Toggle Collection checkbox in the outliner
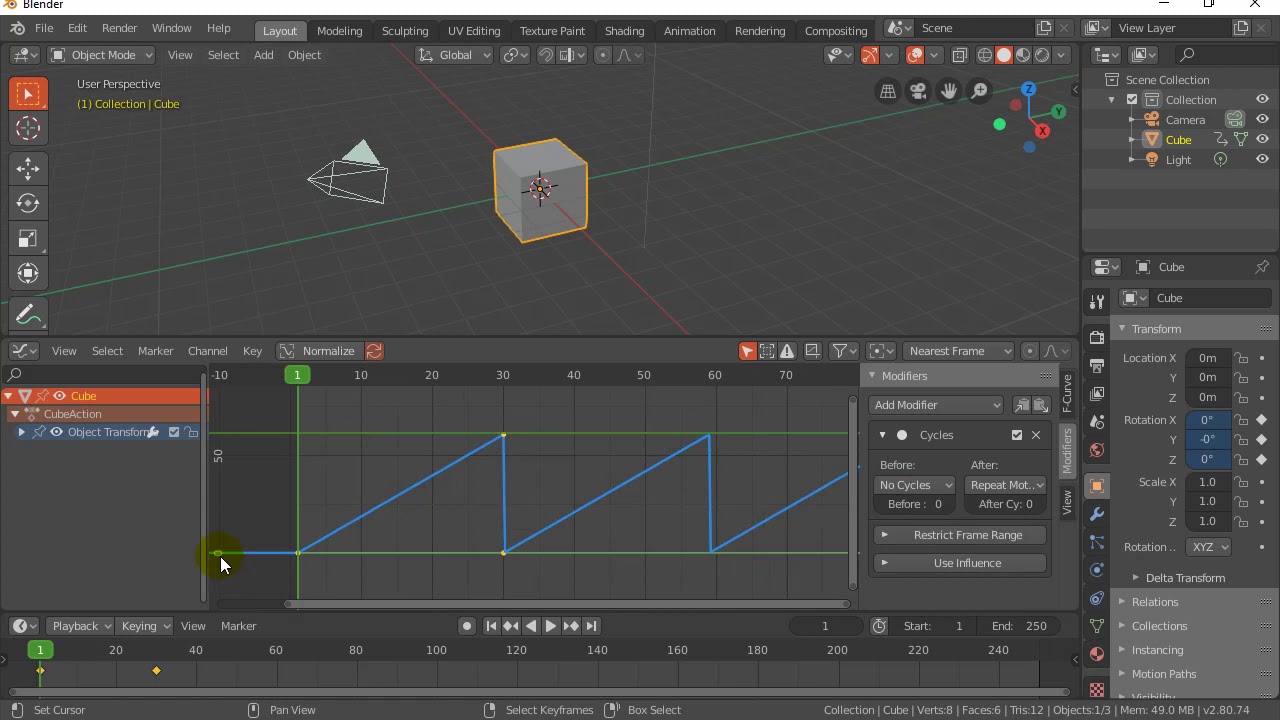The height and width of the screenshot is (720, 1280). [1132, 100]
